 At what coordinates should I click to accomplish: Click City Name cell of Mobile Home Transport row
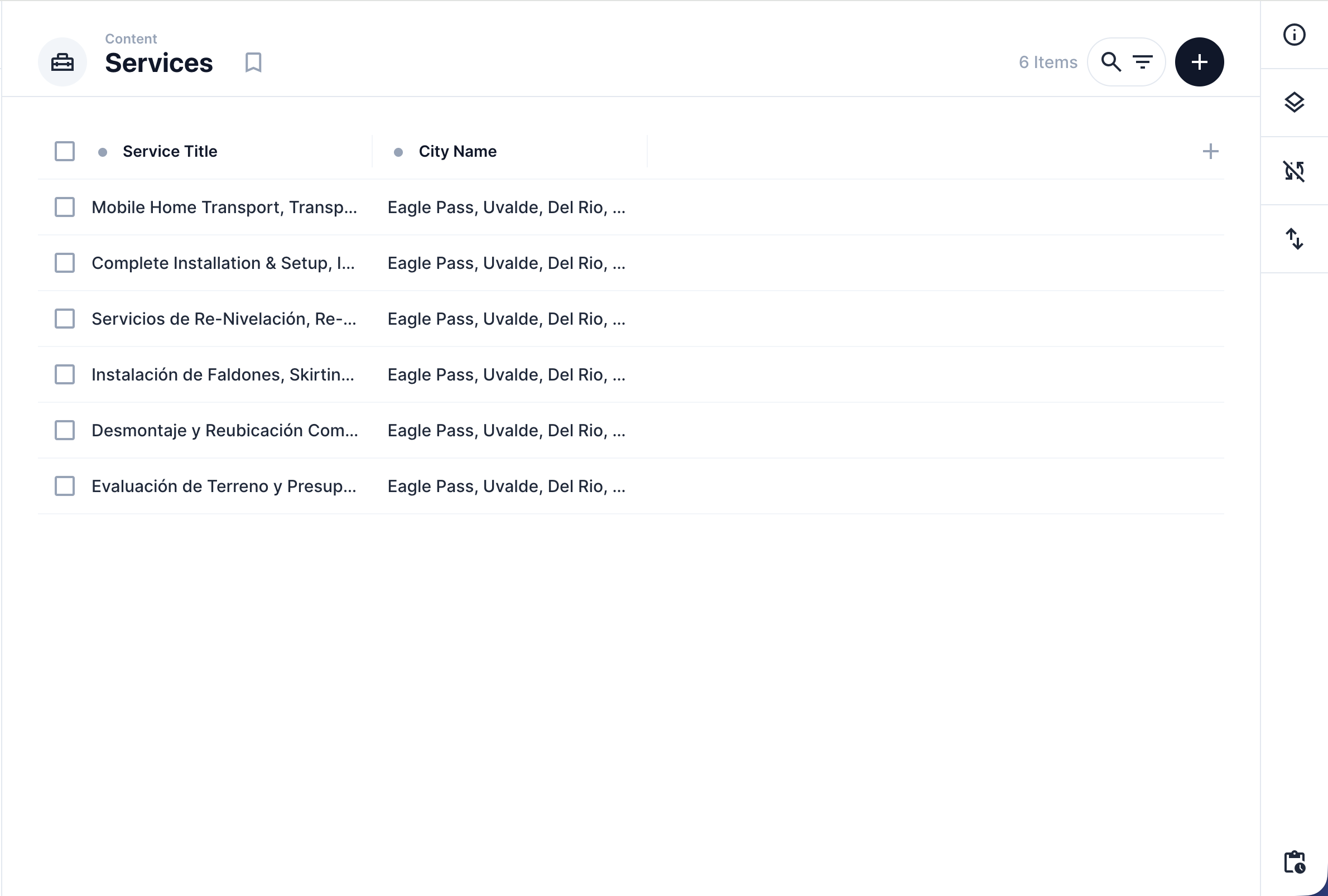506,208
